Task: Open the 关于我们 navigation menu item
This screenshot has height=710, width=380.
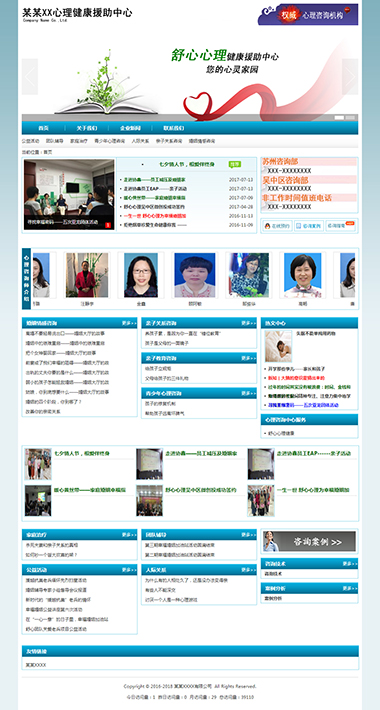Action: tap(86, 128)
